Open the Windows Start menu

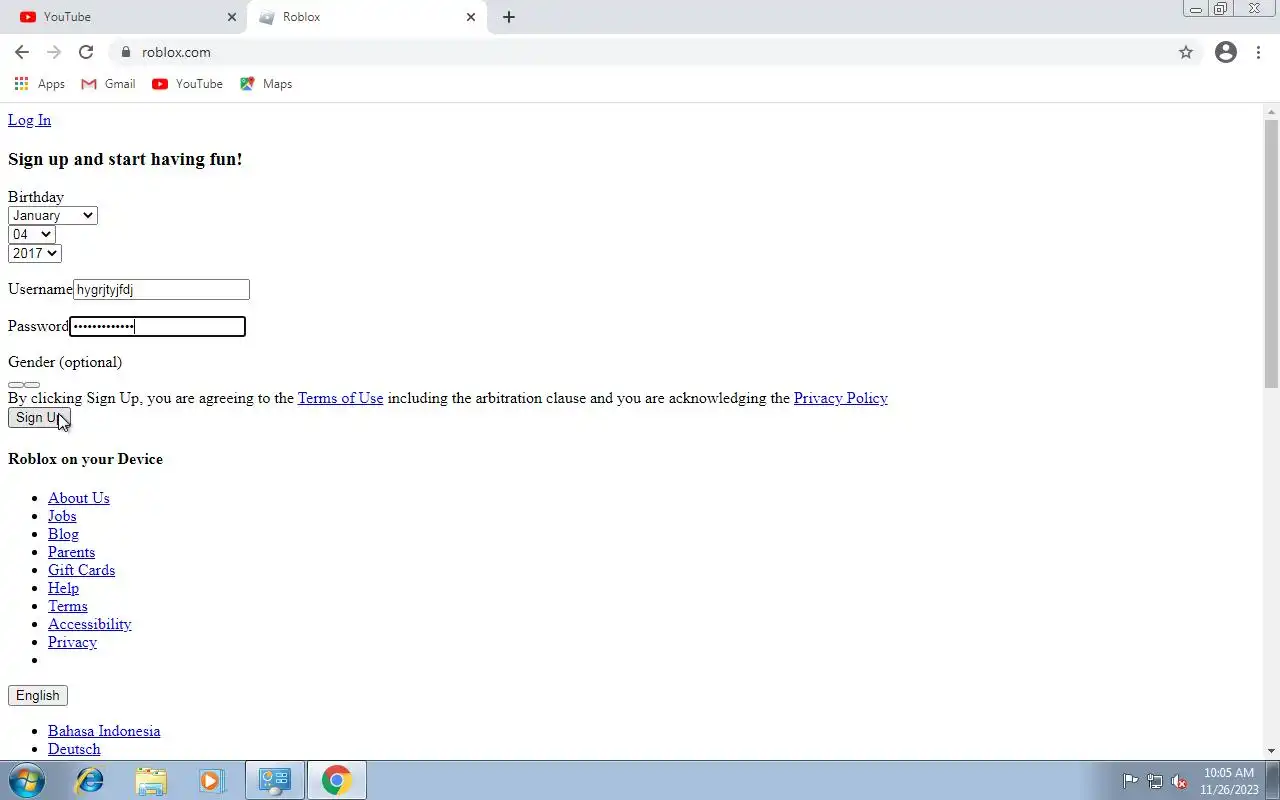point(26,780)
